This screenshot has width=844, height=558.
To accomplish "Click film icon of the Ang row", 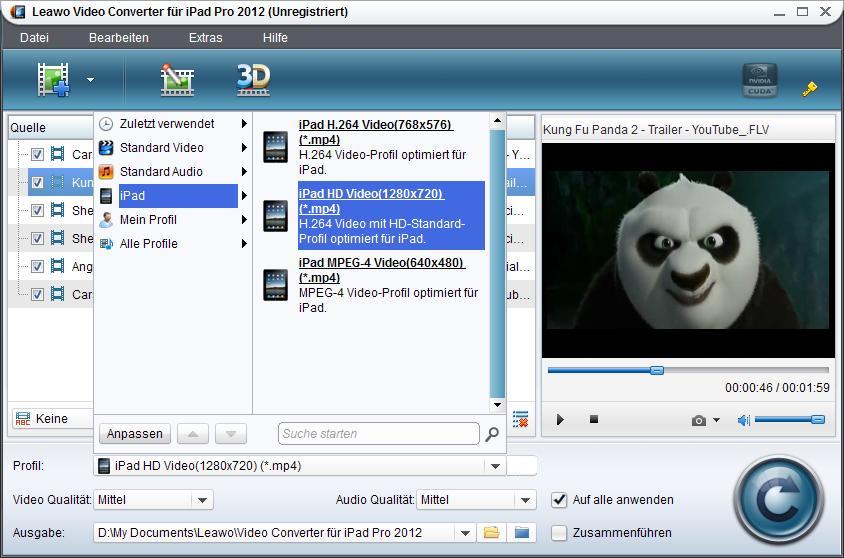I will (x=58, y=266).
